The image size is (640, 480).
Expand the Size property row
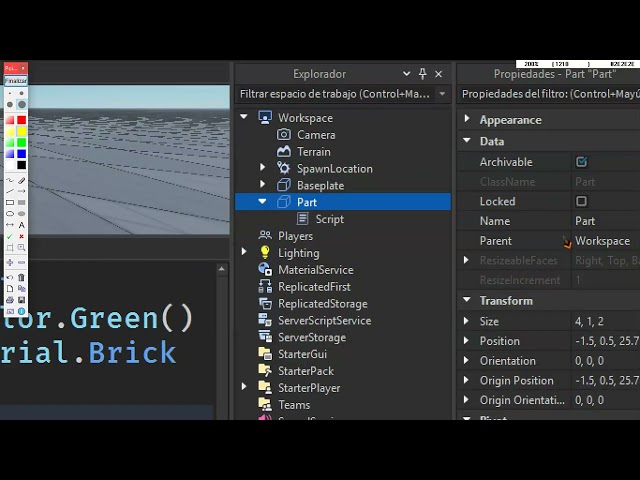(x=466, y=321)
